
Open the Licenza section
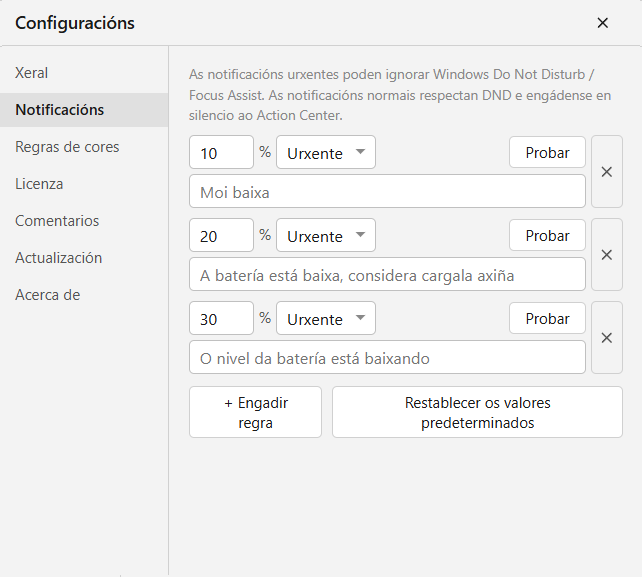click(x=84, y=184)
